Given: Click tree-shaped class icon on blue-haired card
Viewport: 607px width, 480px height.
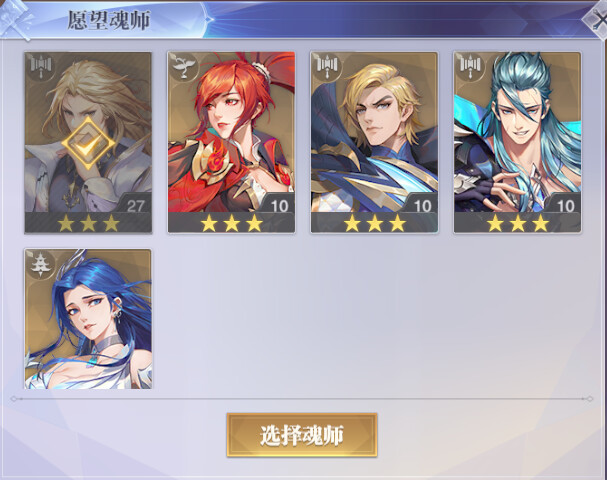Looking at the screenshot, I should pos(40,264).
